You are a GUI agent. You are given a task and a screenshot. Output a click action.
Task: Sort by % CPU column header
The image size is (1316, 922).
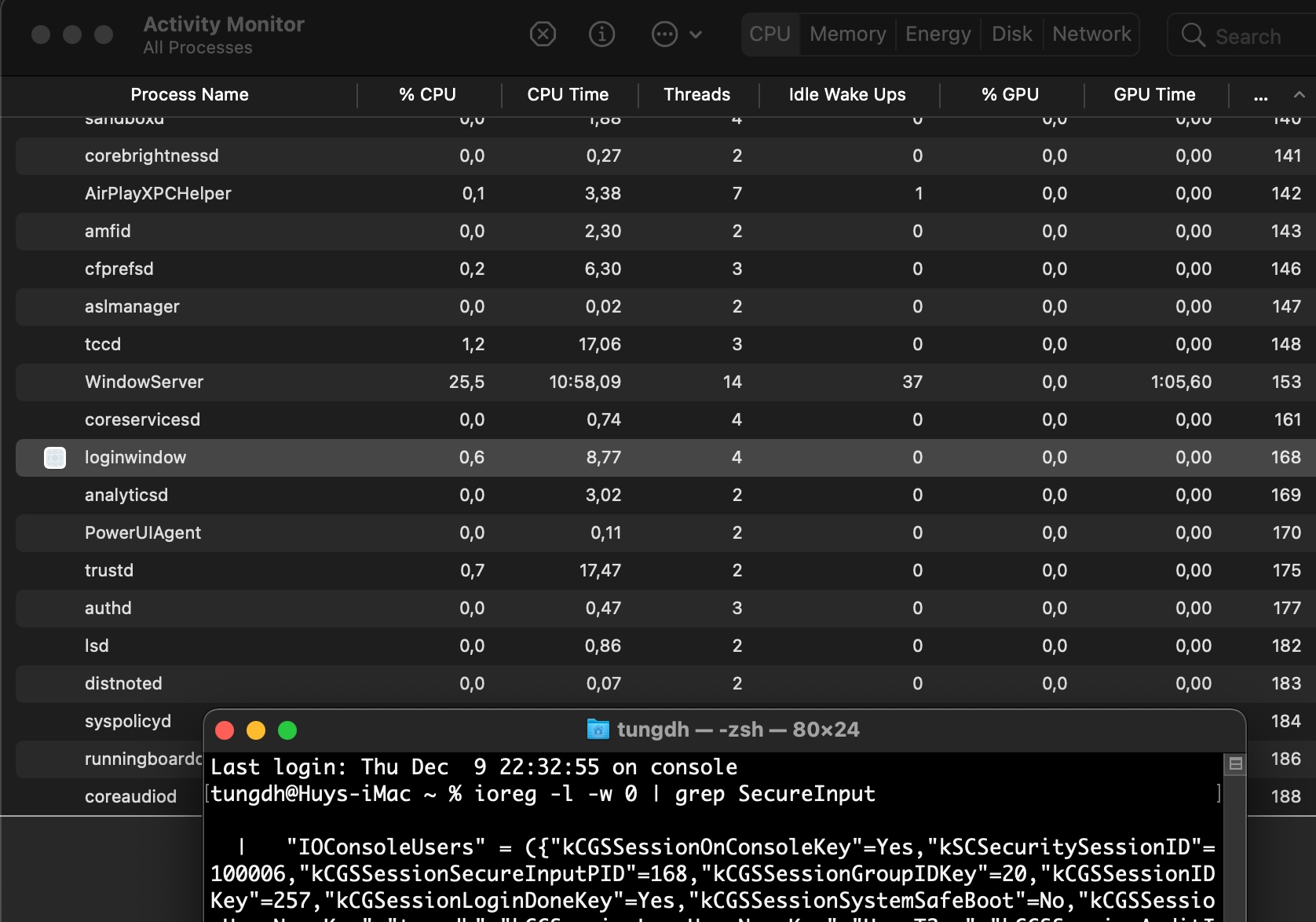(427, 95)
